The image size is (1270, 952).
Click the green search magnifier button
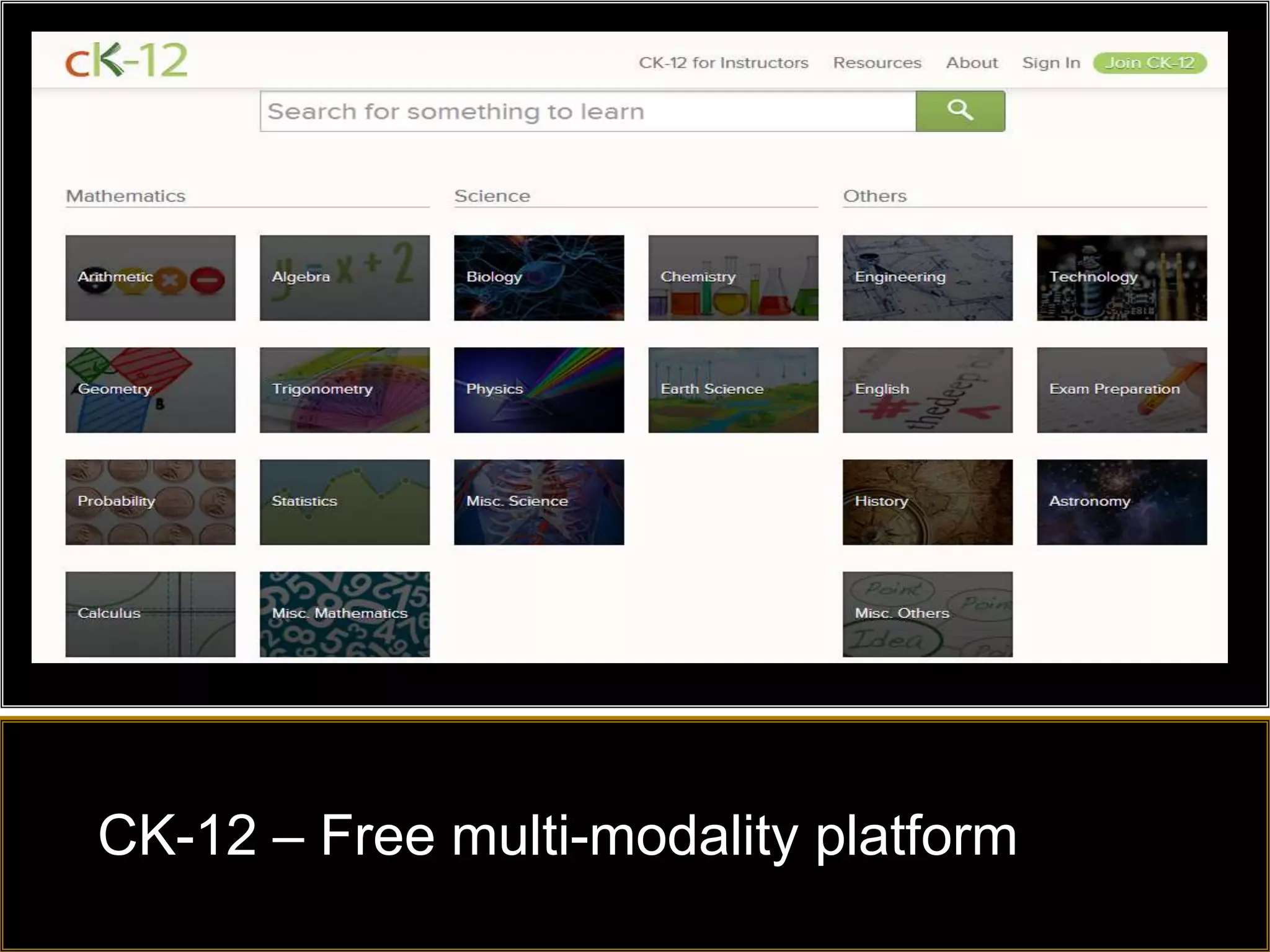960,111
